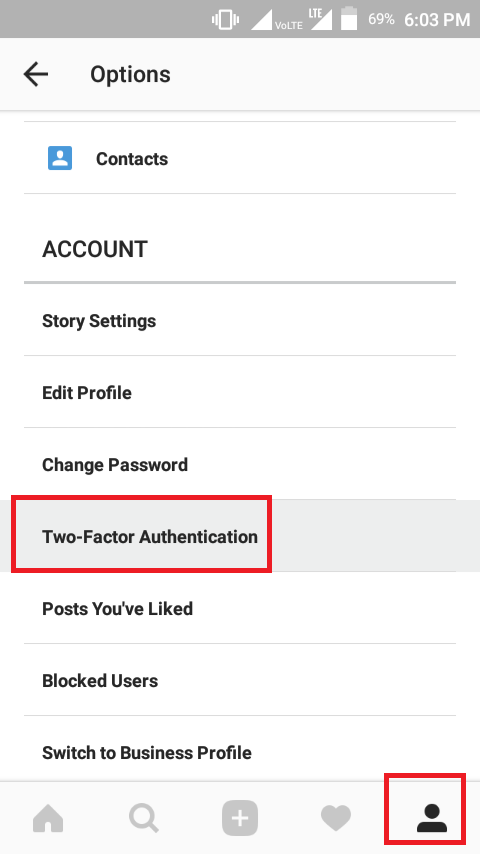Tap the 6:03 PM clock
Screen dimensions: 480x854
437,20
